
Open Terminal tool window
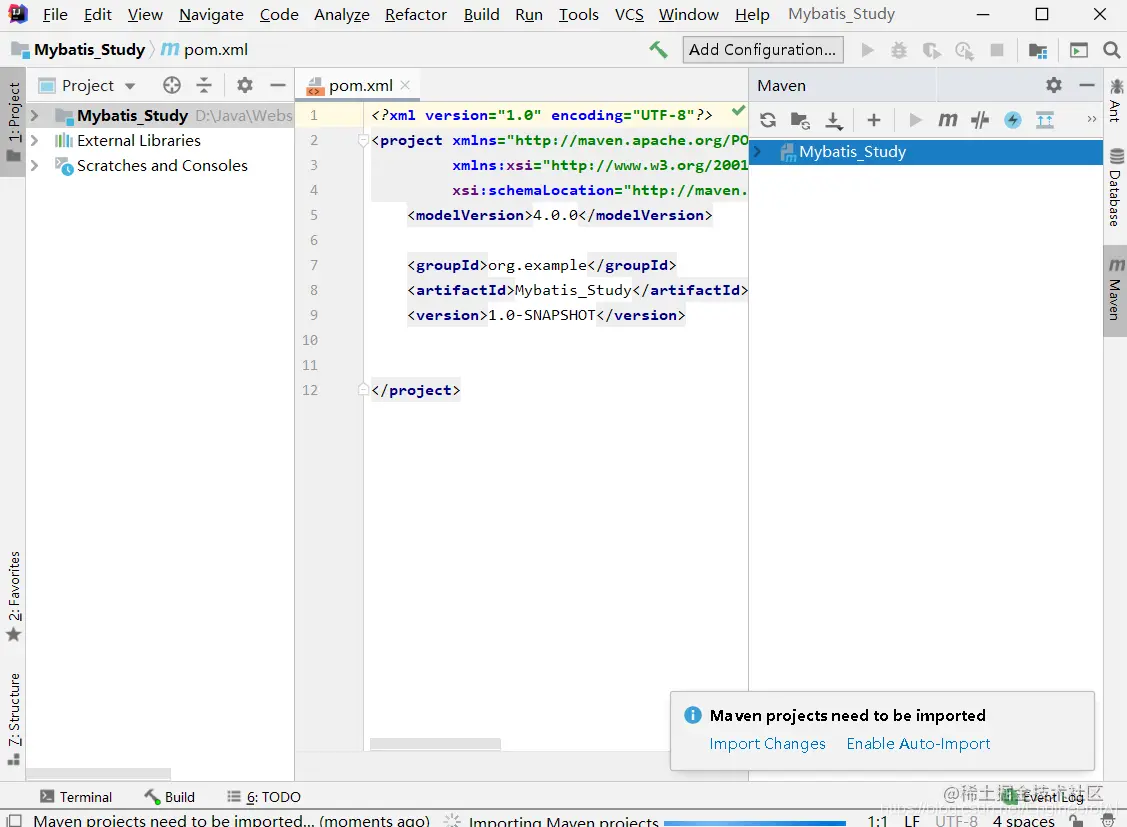pyautogui.click(x=76, y=796)
